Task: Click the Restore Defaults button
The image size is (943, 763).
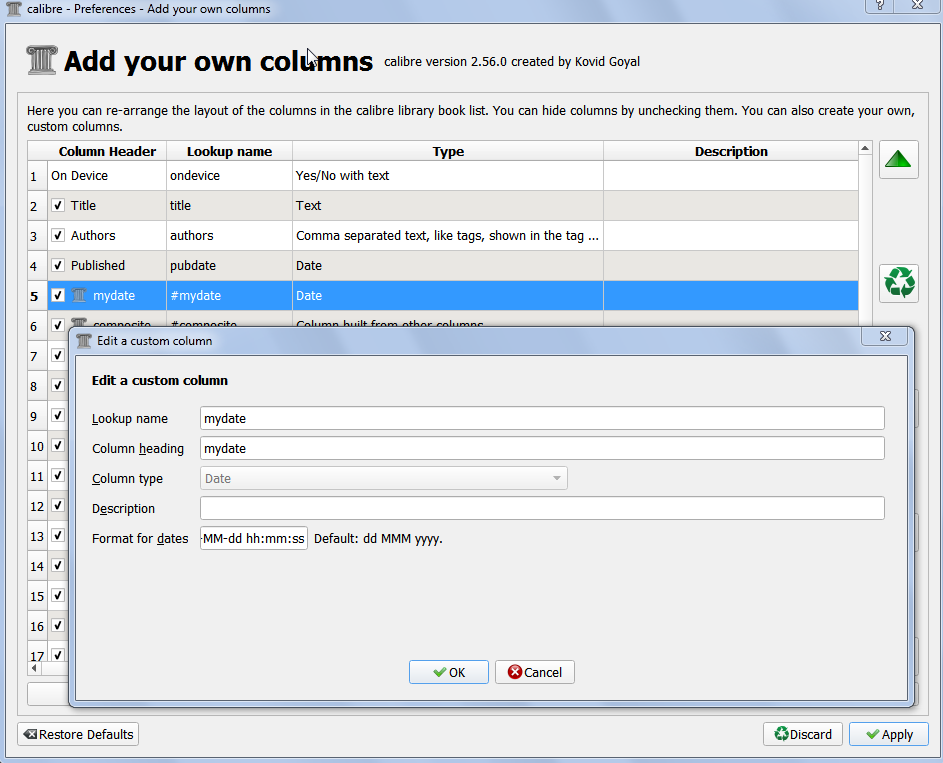Action: point(78,734)
